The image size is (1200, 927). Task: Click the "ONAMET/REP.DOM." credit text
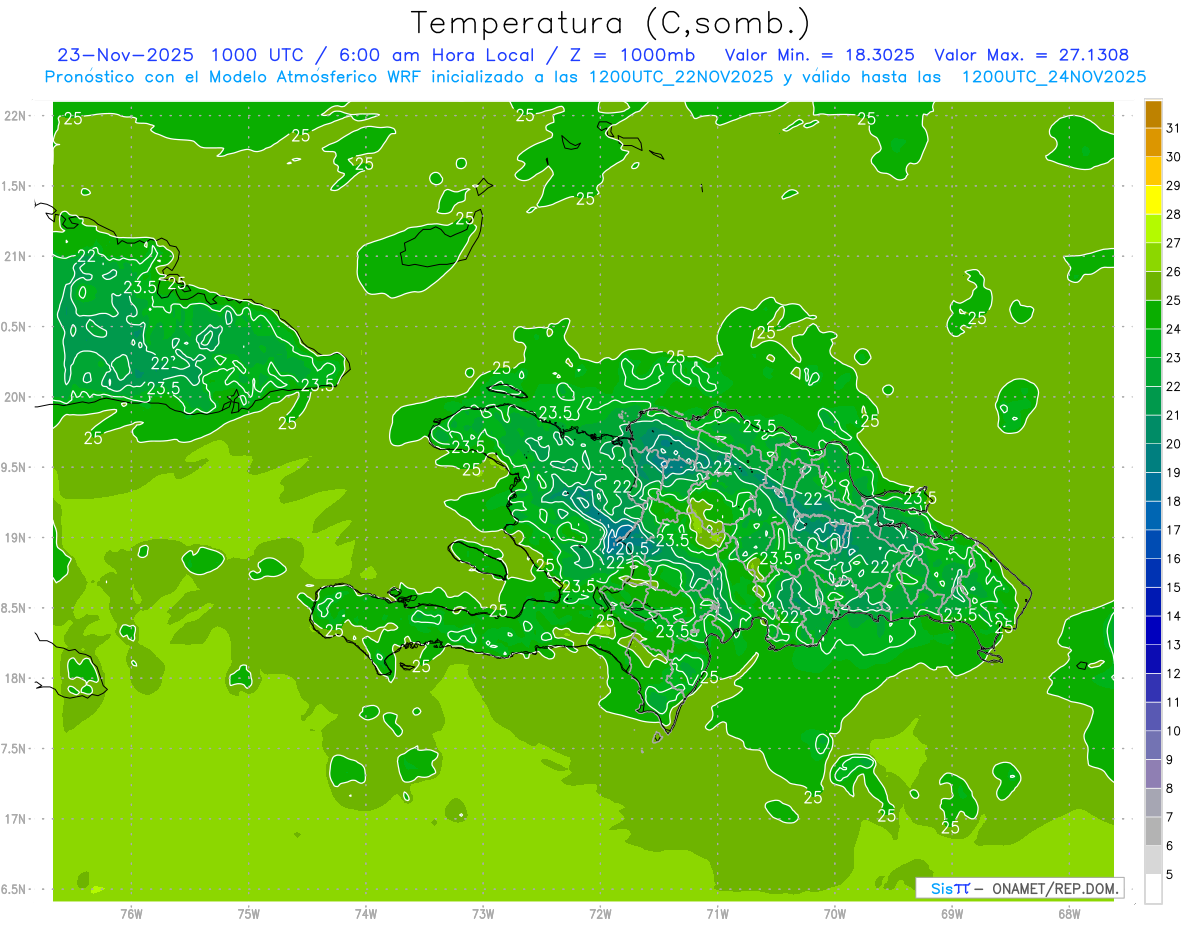click(1054, 888)
